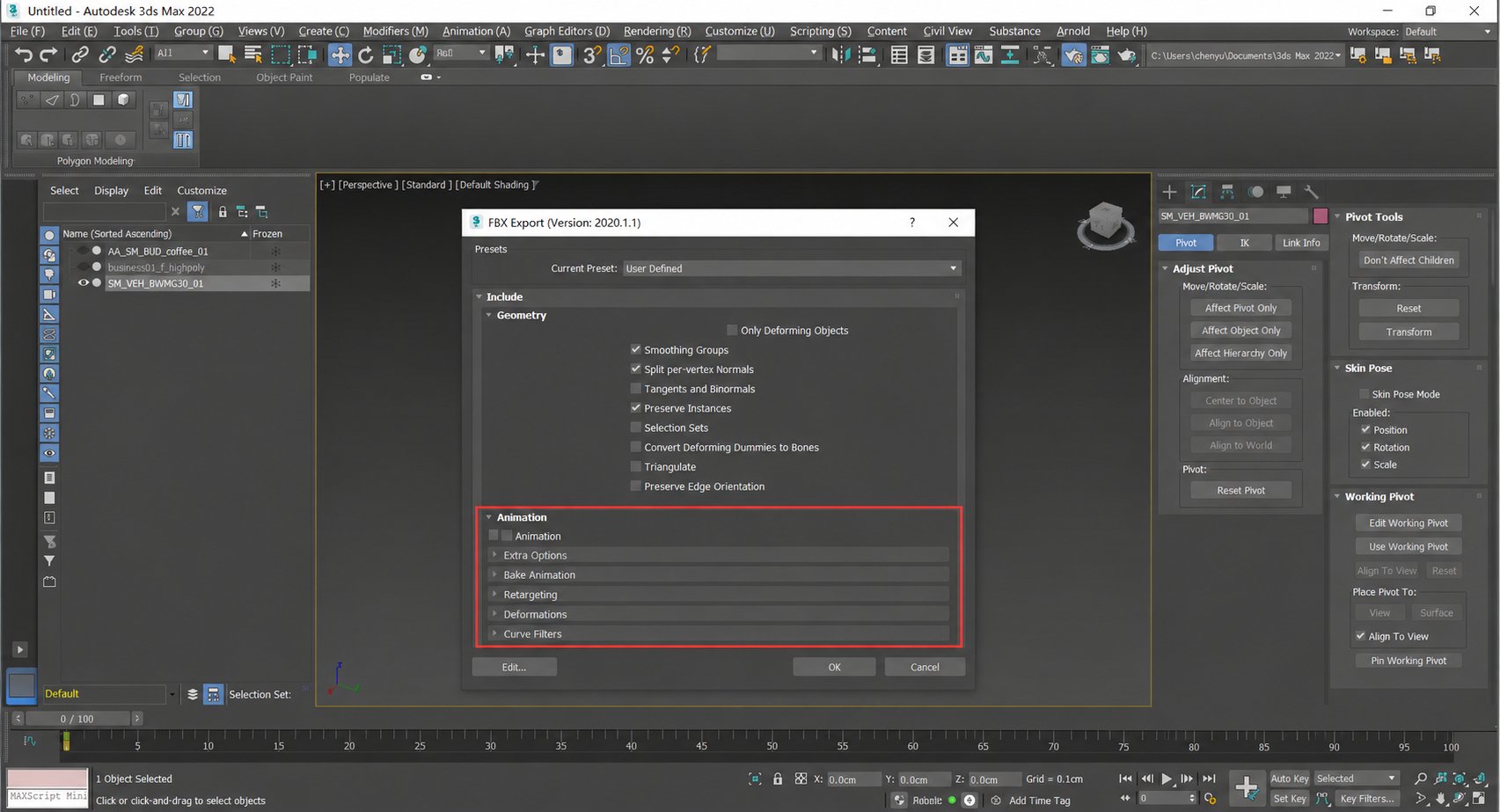The width and height of the screenshot is (1500, 812).
Task: Open the Motion command panel tab
Action: [x=1255, y=192]
